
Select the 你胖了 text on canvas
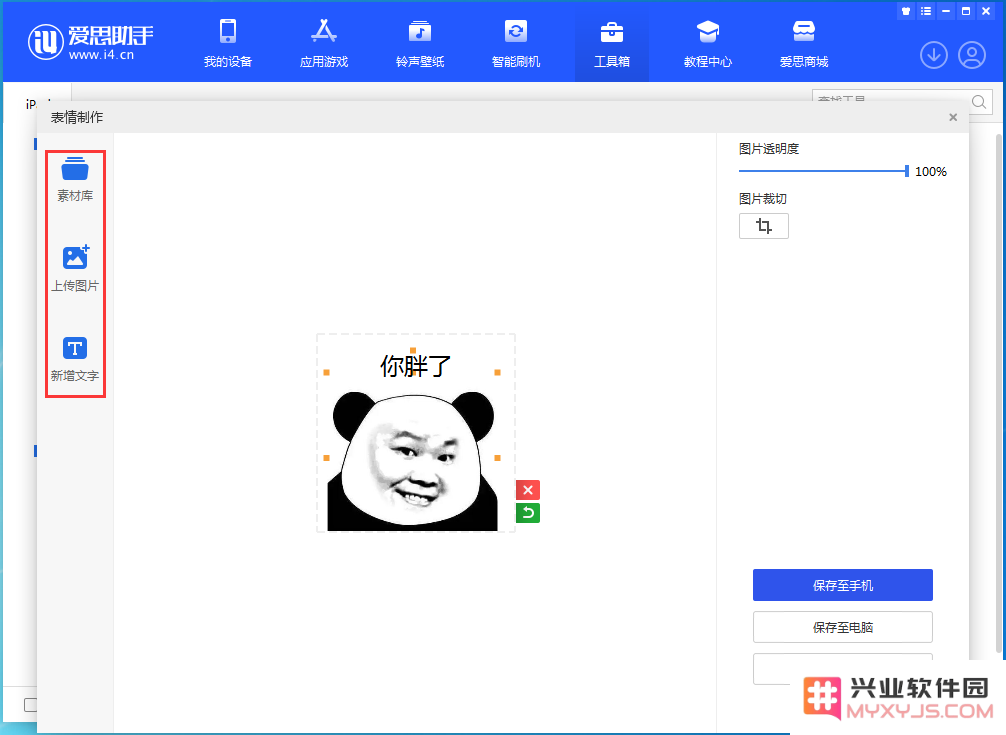[x=415, y=366]
